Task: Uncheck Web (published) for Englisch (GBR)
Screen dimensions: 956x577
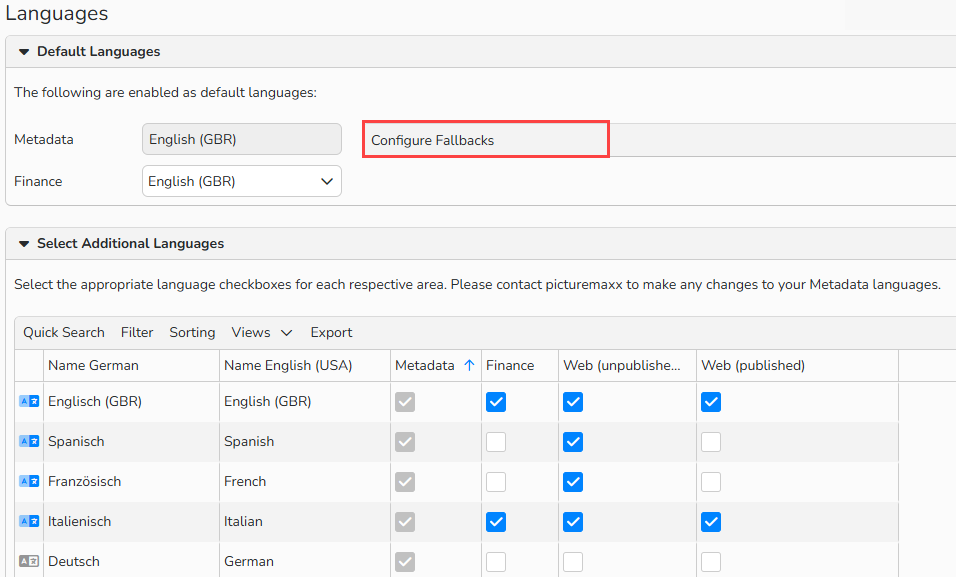Action: point(711,402)
